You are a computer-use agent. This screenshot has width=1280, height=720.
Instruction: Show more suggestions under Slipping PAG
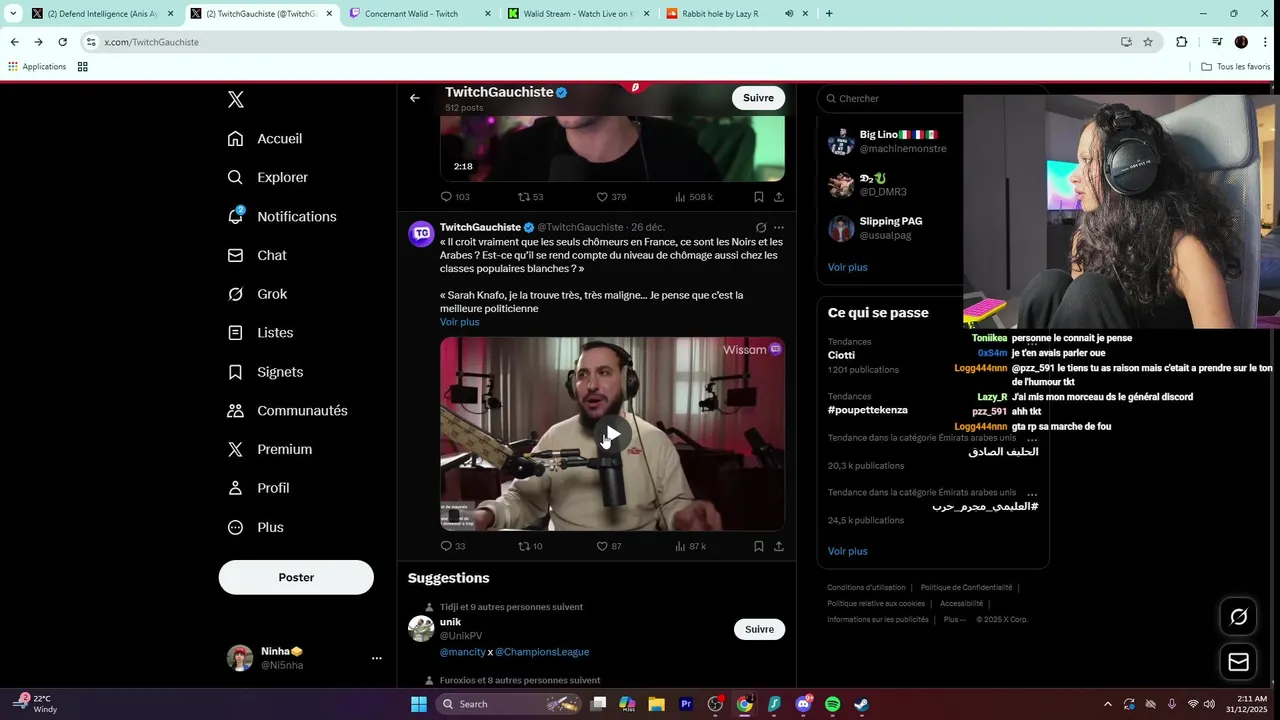[847, 267]
